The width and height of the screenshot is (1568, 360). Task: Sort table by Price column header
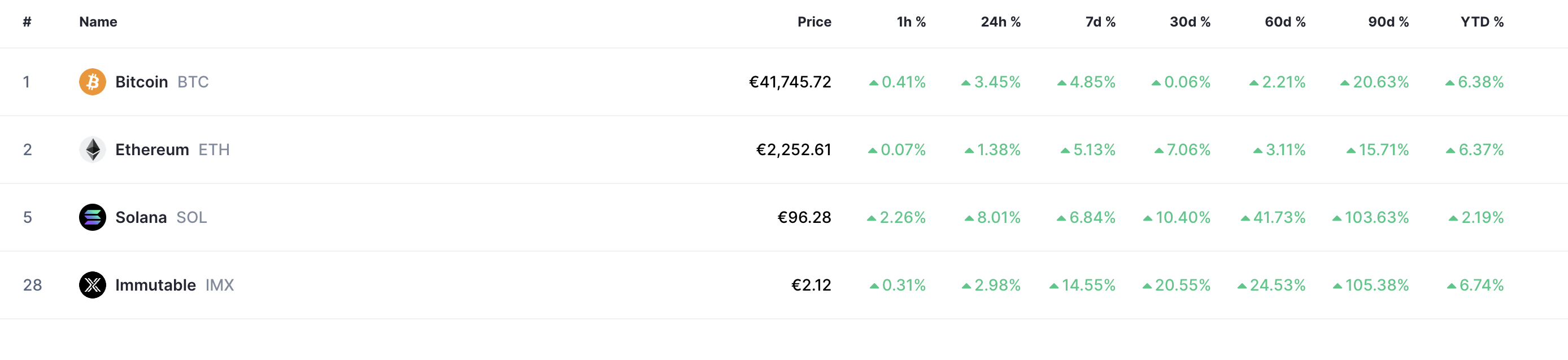click(x=814, y=22)
